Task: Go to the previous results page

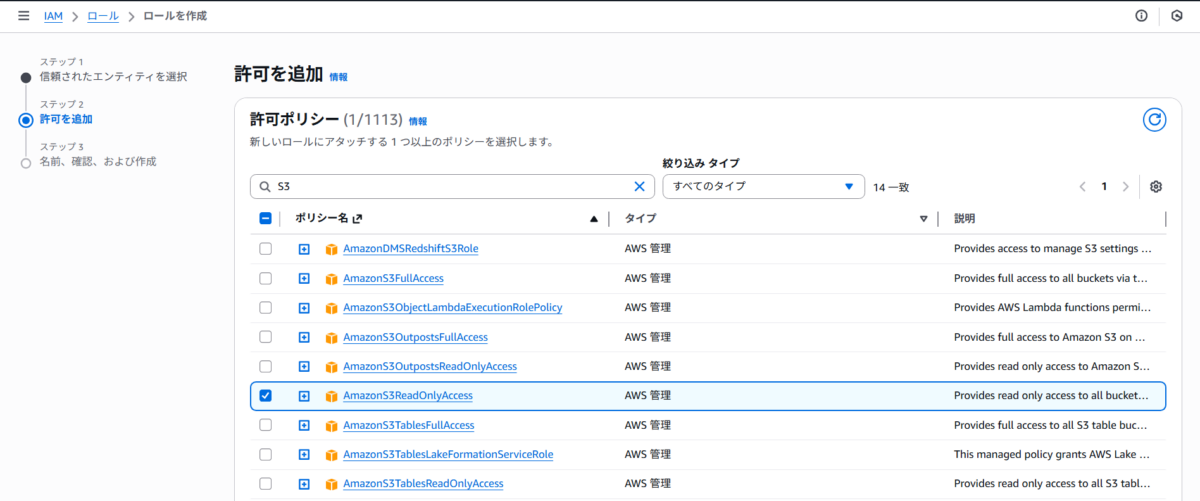Action: pos(1082,187)
